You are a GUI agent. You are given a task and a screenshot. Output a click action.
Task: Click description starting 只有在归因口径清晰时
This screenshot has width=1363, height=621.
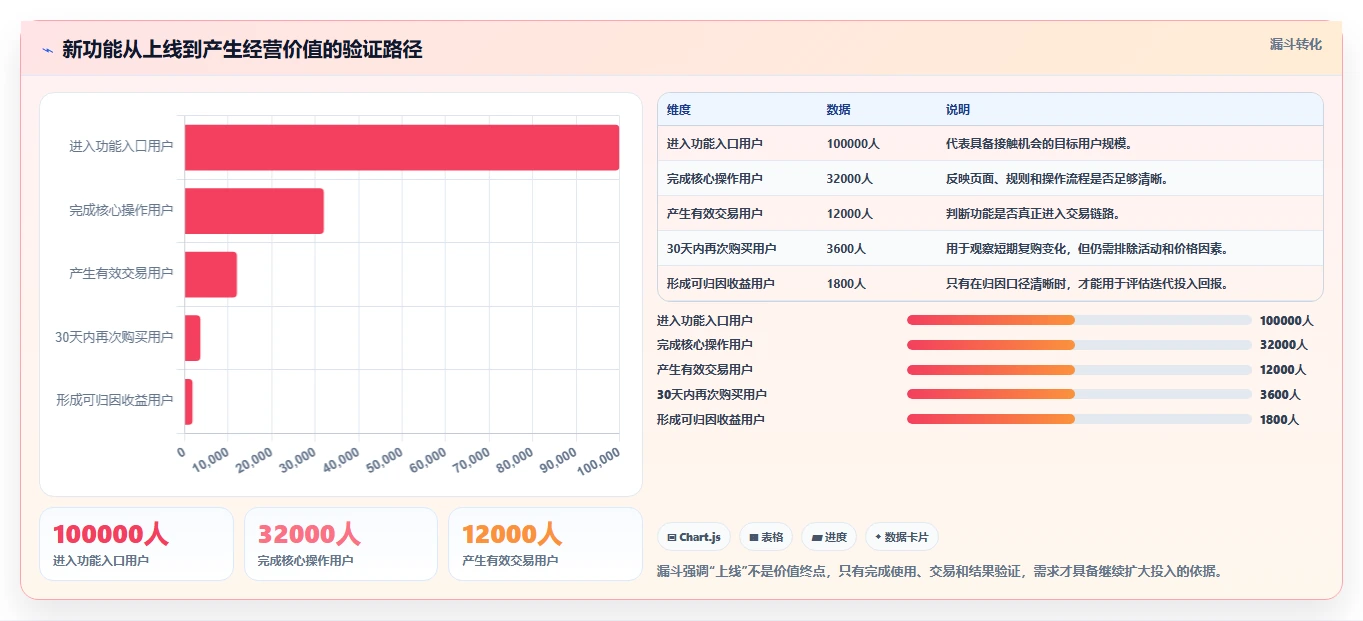tap(1087, 284)
